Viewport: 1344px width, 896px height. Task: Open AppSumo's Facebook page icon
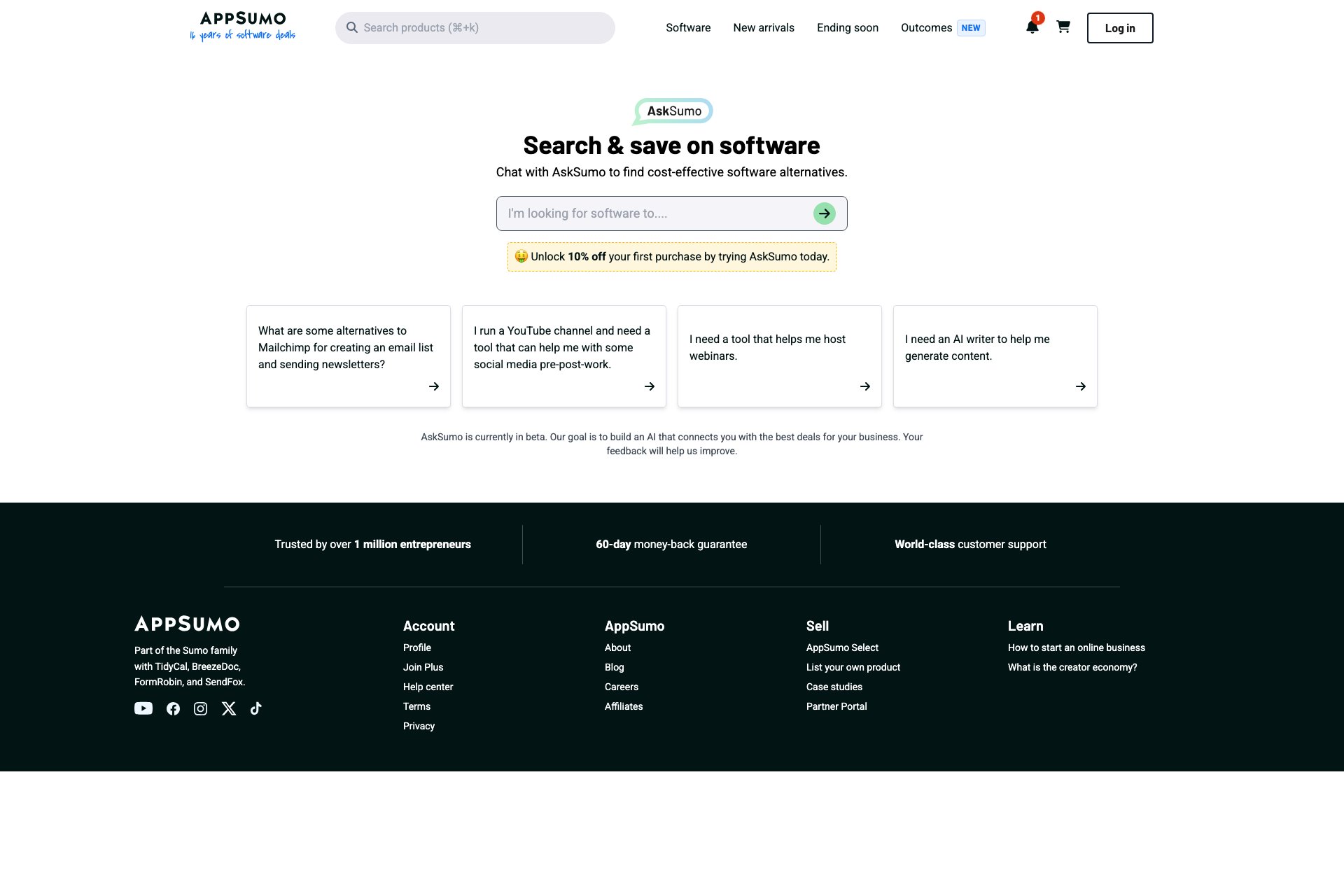point(172,708)
